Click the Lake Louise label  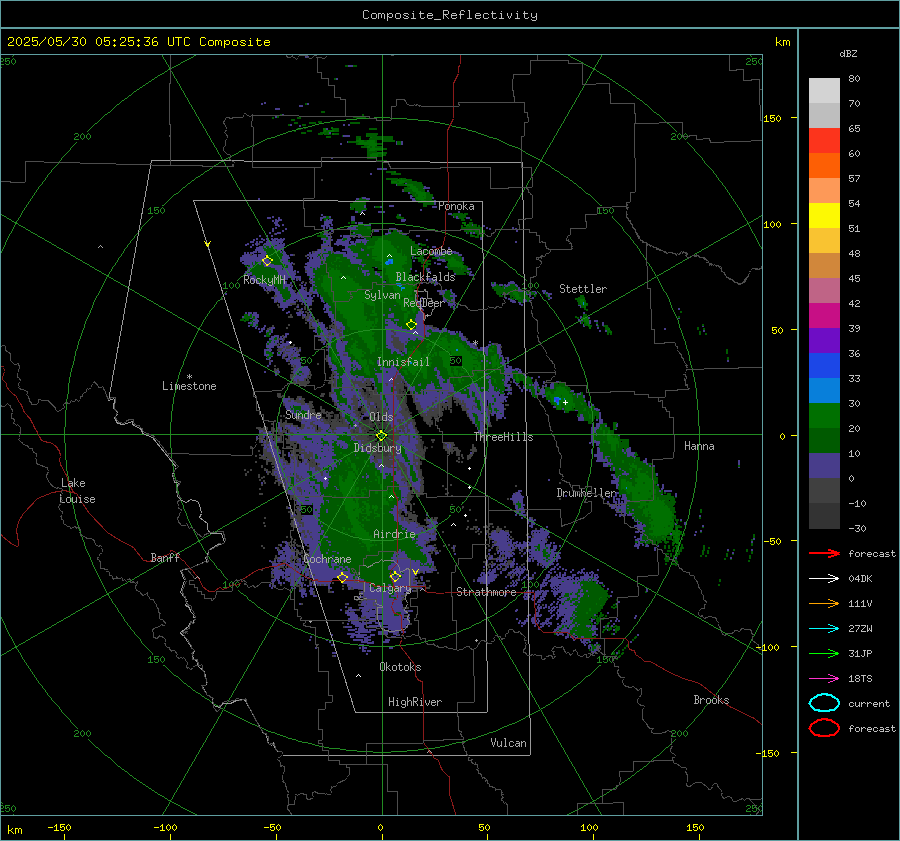77,491
